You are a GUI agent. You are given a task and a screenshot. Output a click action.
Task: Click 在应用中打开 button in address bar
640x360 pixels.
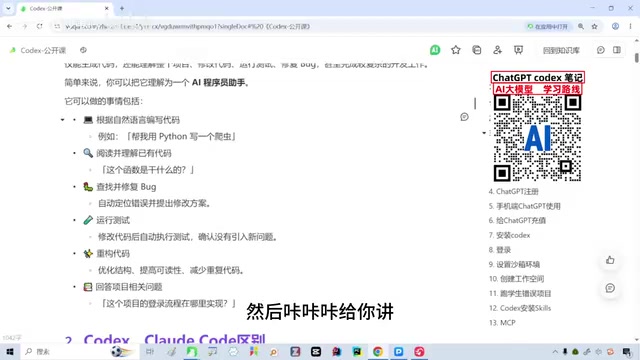(x=548, y=27)
